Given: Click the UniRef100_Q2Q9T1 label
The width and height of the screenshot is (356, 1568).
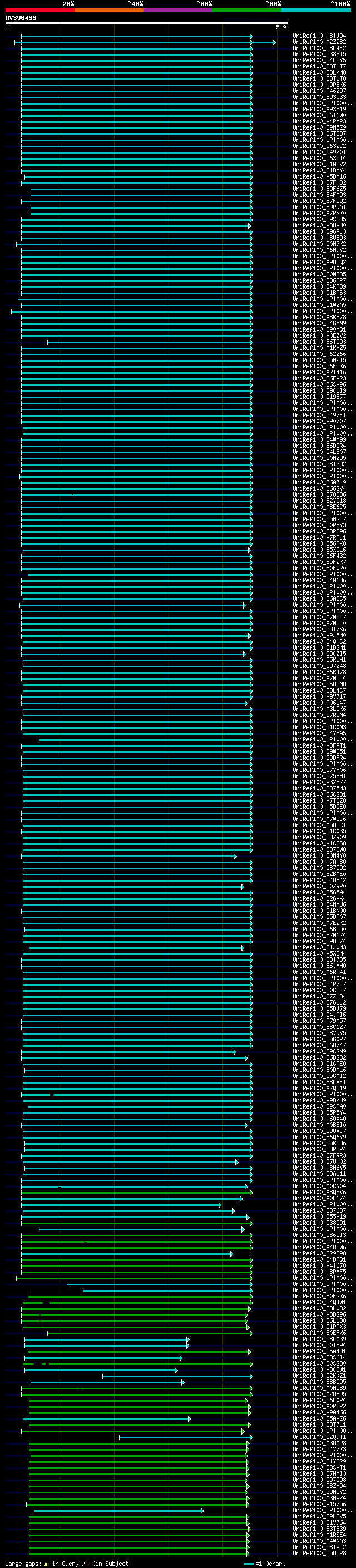Looking at the screenshot, I should coord(319,1437).
